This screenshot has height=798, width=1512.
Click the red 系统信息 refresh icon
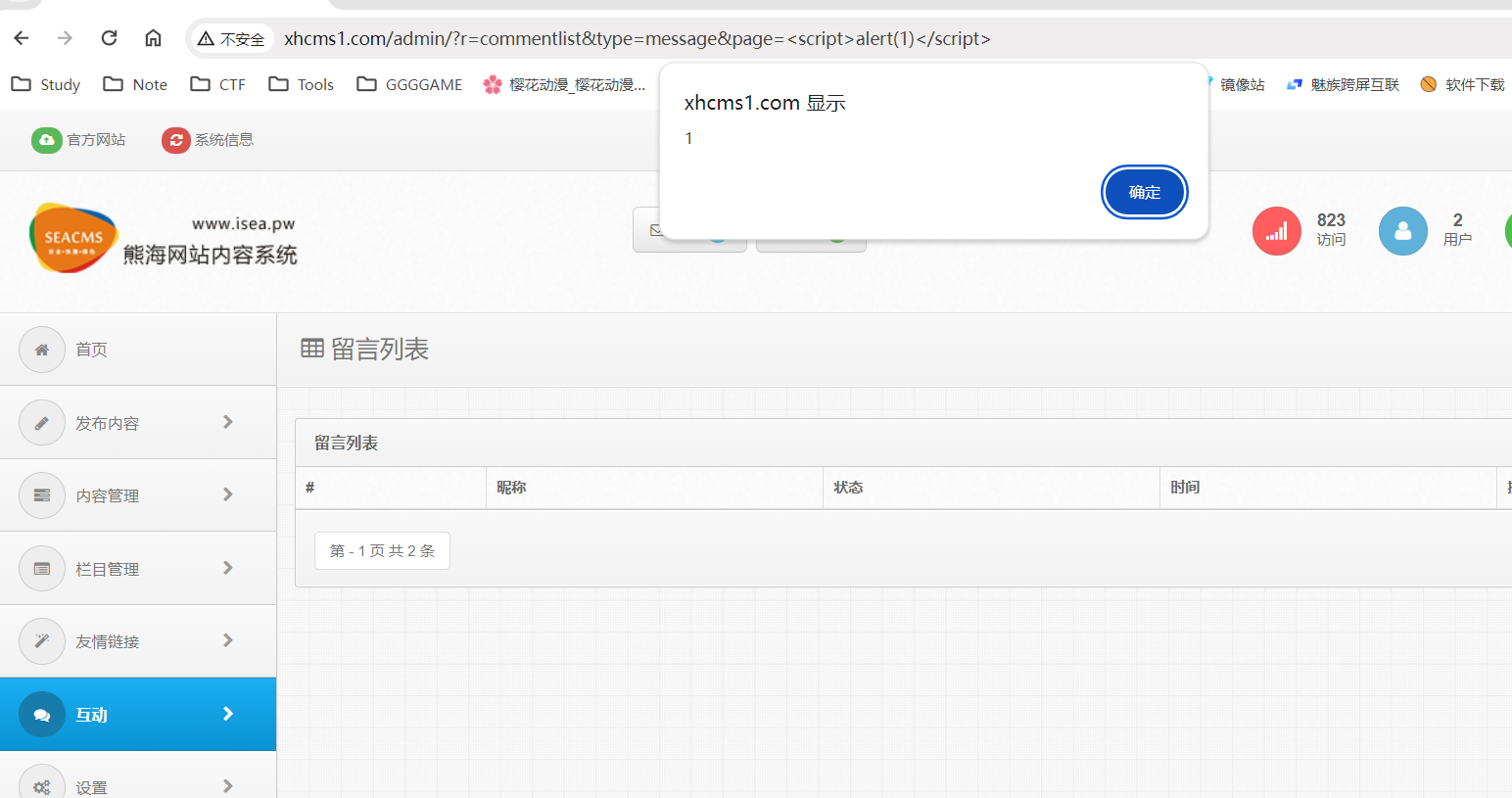coord(176,140)
